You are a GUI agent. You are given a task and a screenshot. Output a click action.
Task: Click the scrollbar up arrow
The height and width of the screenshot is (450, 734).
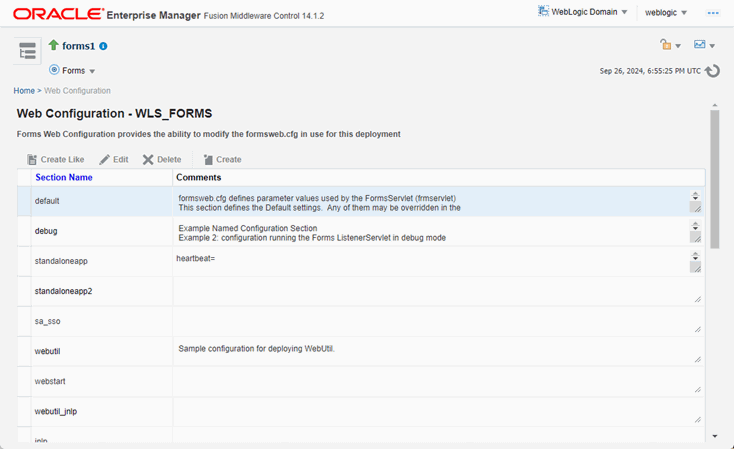pos(715,105)
